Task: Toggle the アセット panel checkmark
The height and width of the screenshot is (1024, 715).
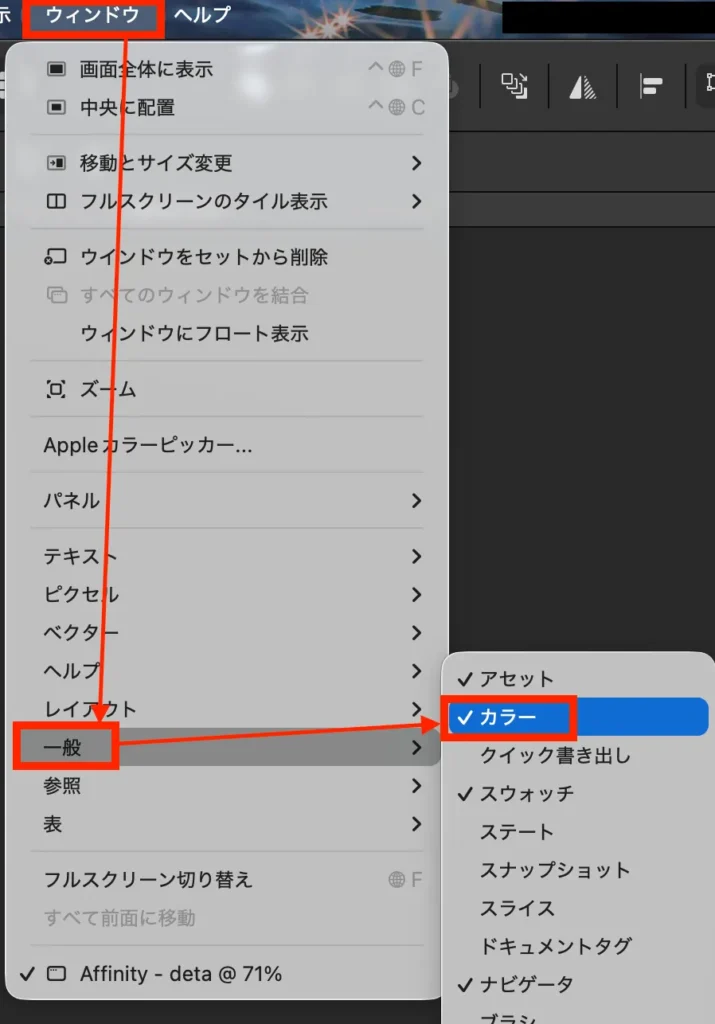Action: [579, 679]
